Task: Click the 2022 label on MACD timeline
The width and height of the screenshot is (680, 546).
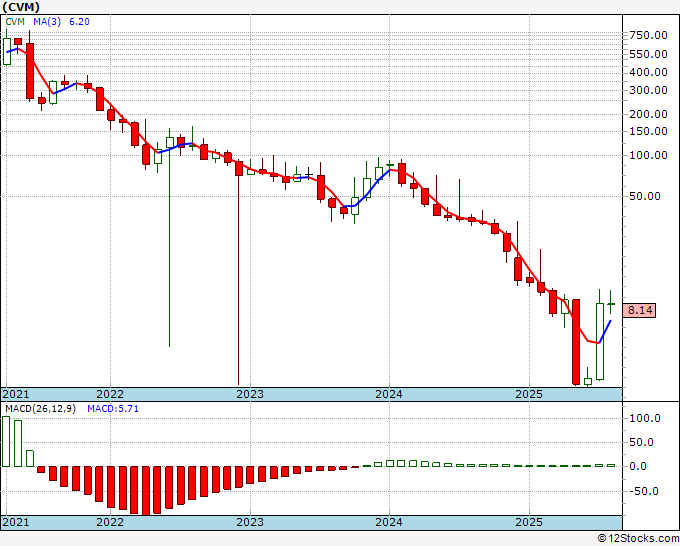Action: 110,522
